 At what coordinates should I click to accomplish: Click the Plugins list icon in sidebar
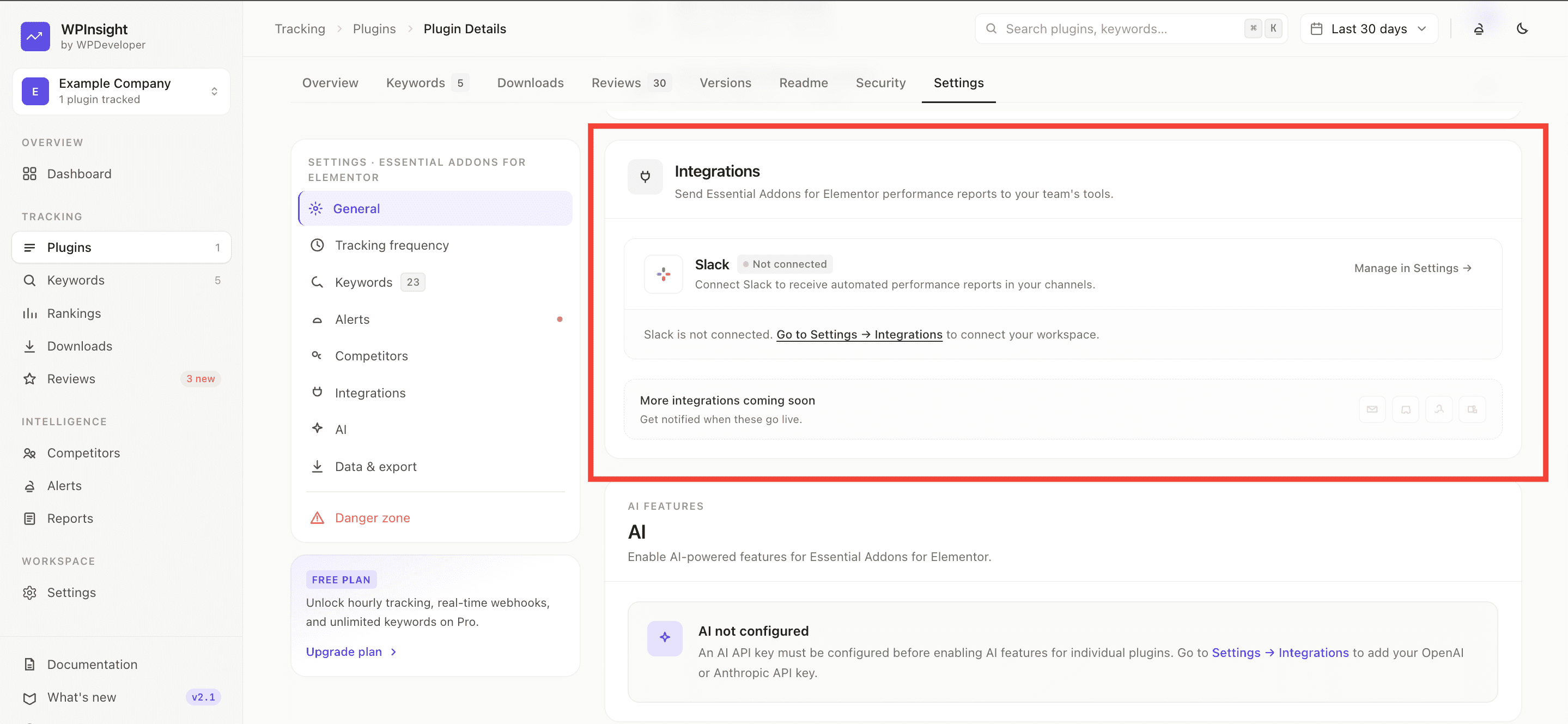(29, 247)
